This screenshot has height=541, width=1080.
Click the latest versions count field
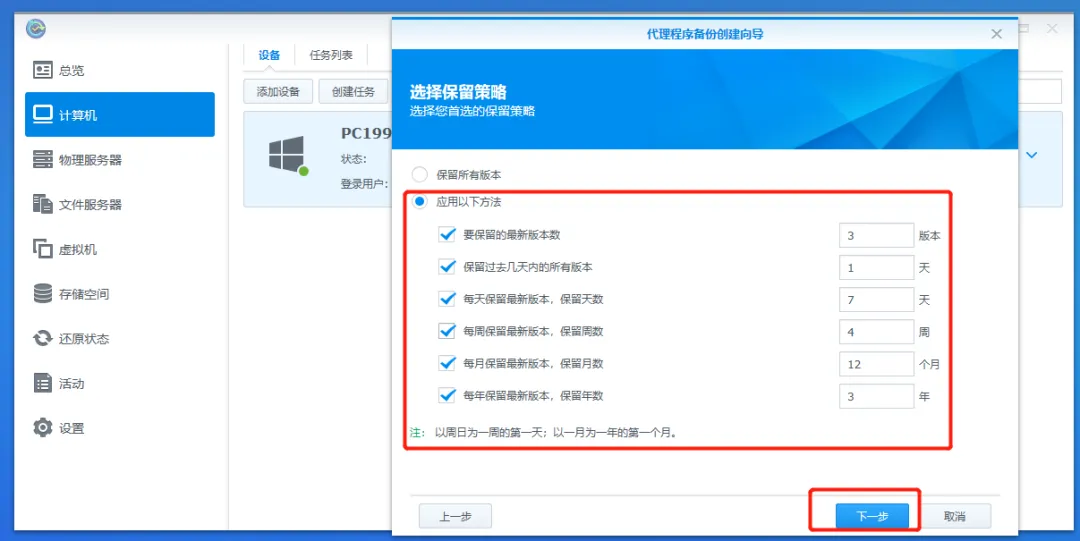876,235
